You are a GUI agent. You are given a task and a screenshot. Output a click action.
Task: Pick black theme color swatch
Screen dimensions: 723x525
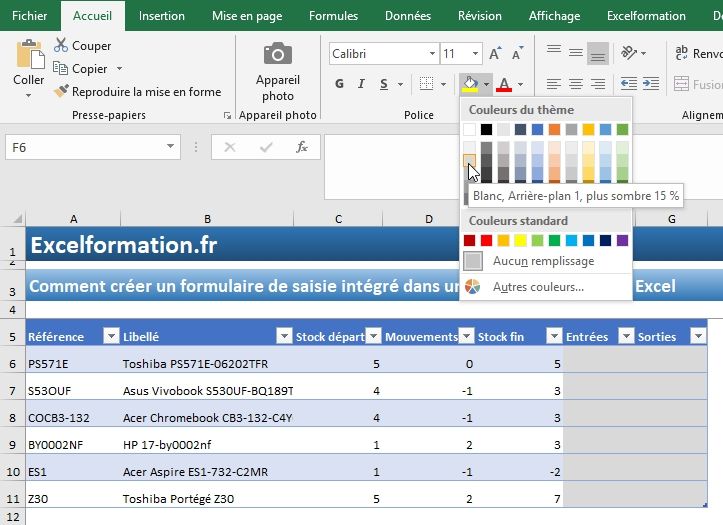[x=486, y=130]
